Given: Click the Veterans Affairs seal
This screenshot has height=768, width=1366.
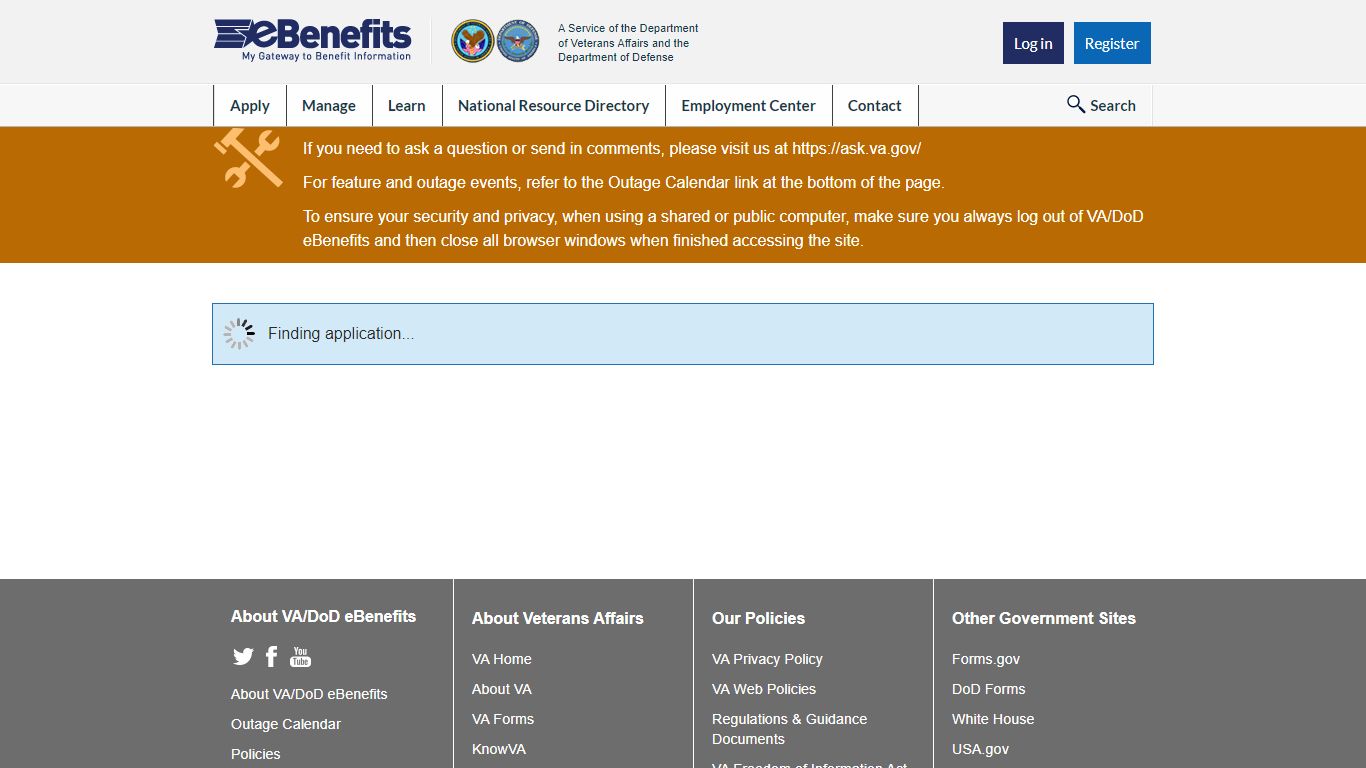Looking at the screenshot, I should point(472,41).
